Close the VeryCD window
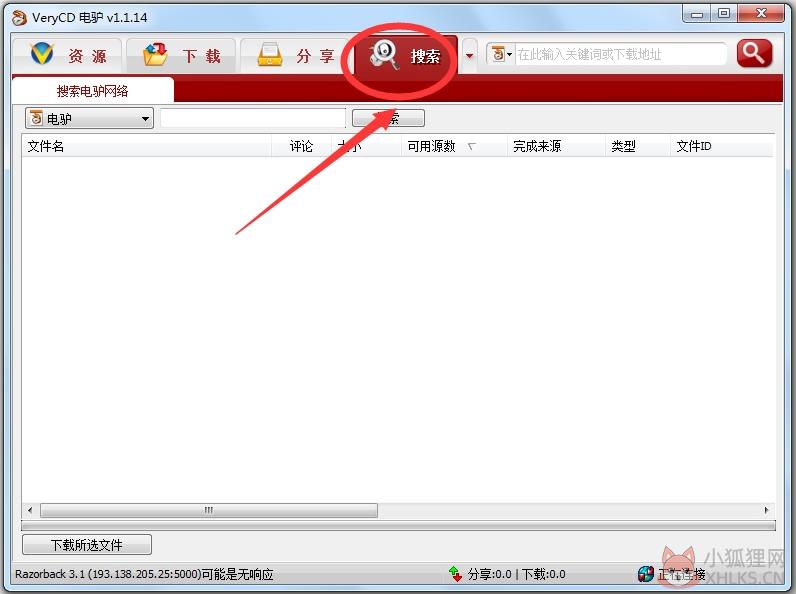Viewport: 796px width, 594px height. [761, 14]
